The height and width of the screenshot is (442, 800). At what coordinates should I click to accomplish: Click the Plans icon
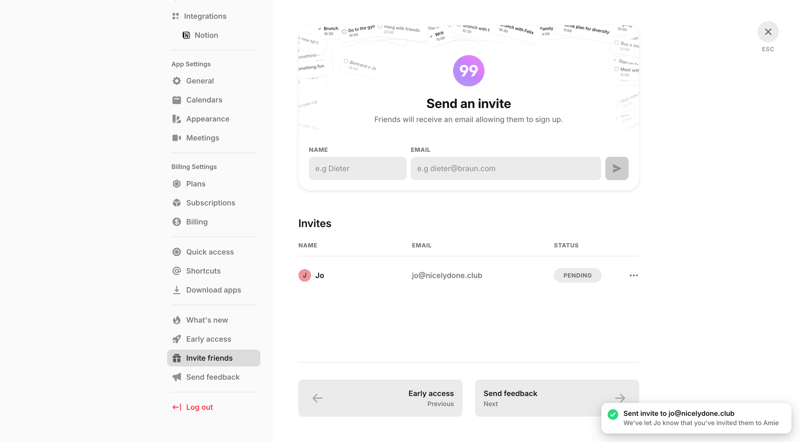pyautogui.click(x=177, y=184)
